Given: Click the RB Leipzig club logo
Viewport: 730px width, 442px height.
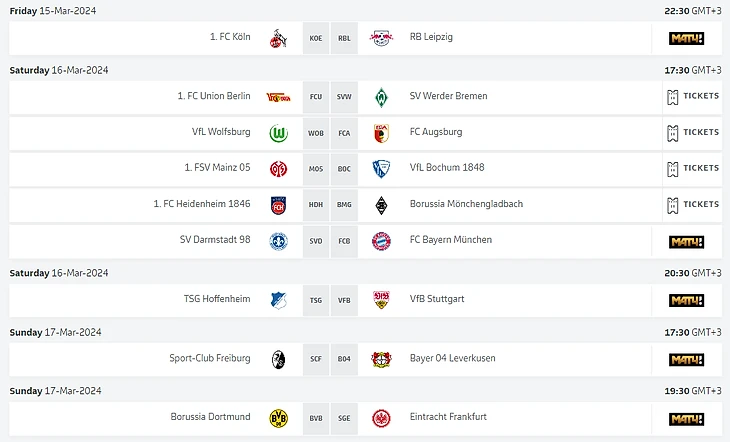Looking at the screenshot, I should tap(380, 38).
